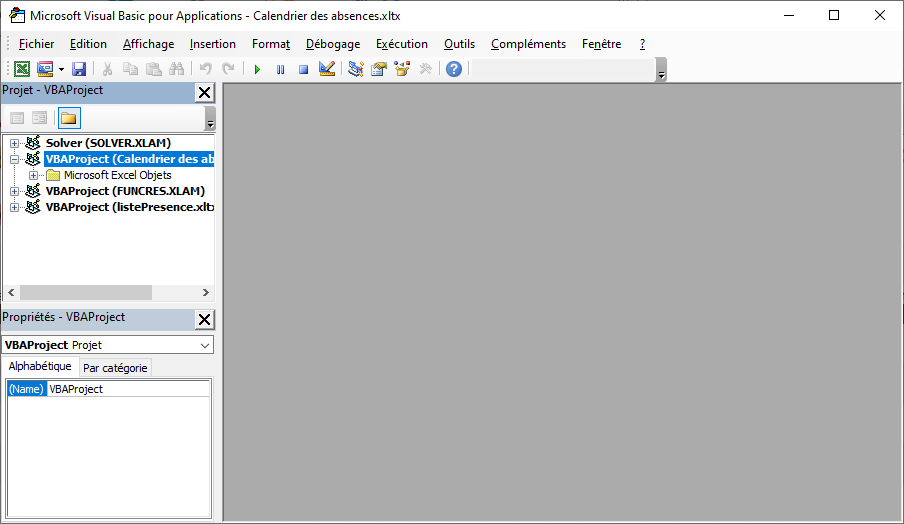Click the Project tree right scroll arrow
904x524 pixels.
[x=206, y=293]
